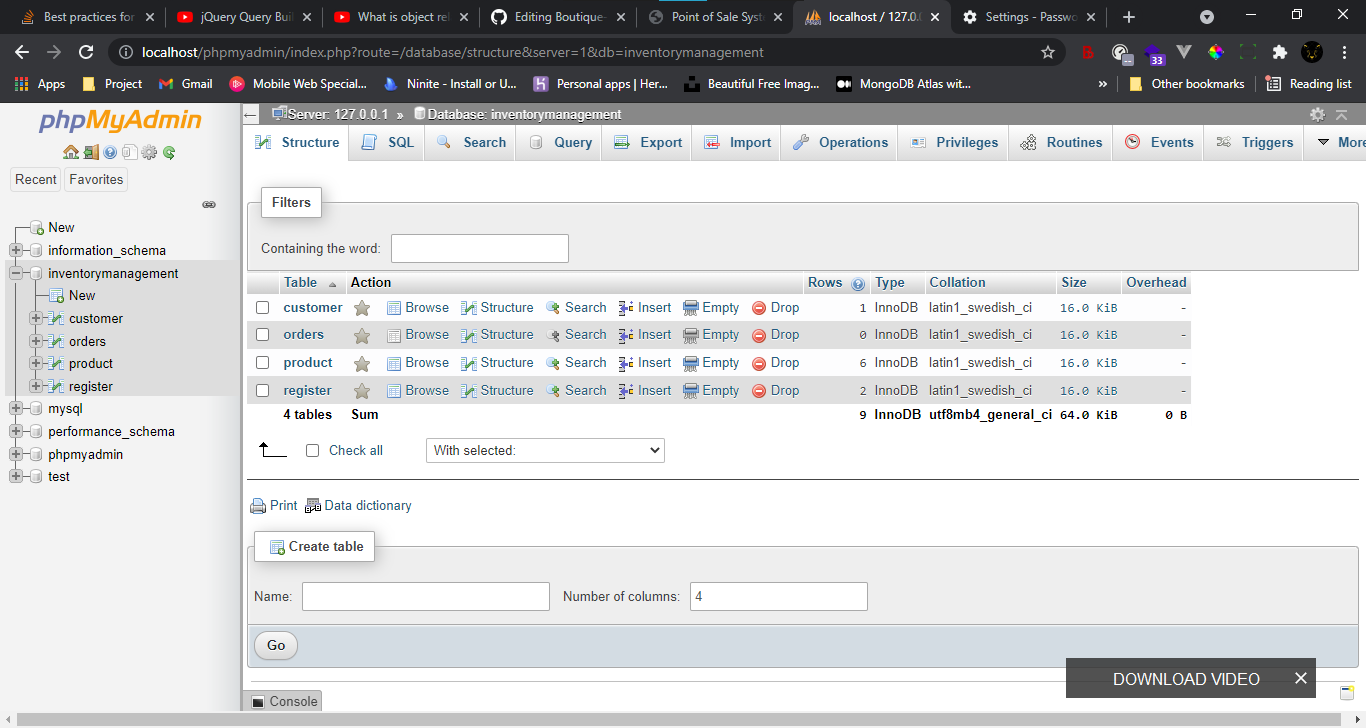Reload the page in Chrome
Image resolution: width=1366 pixels, height=728 pixels.
tap(86, 52)
